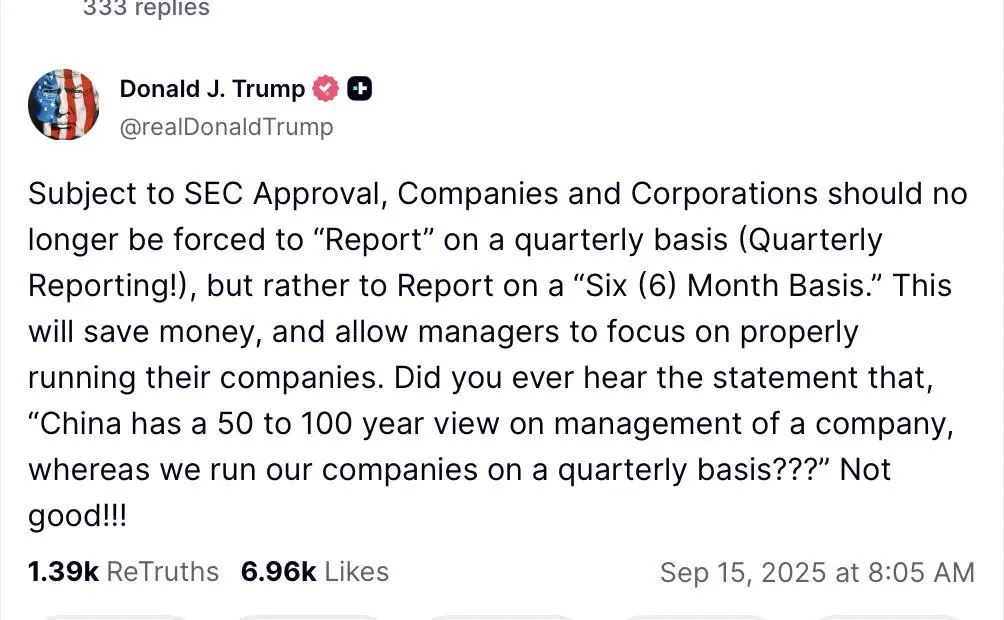Click the rightmost pill button in the bottom action row
The width and height of the screenshot is (1004, 620).
pyautogui.click(x=888, y=617)
